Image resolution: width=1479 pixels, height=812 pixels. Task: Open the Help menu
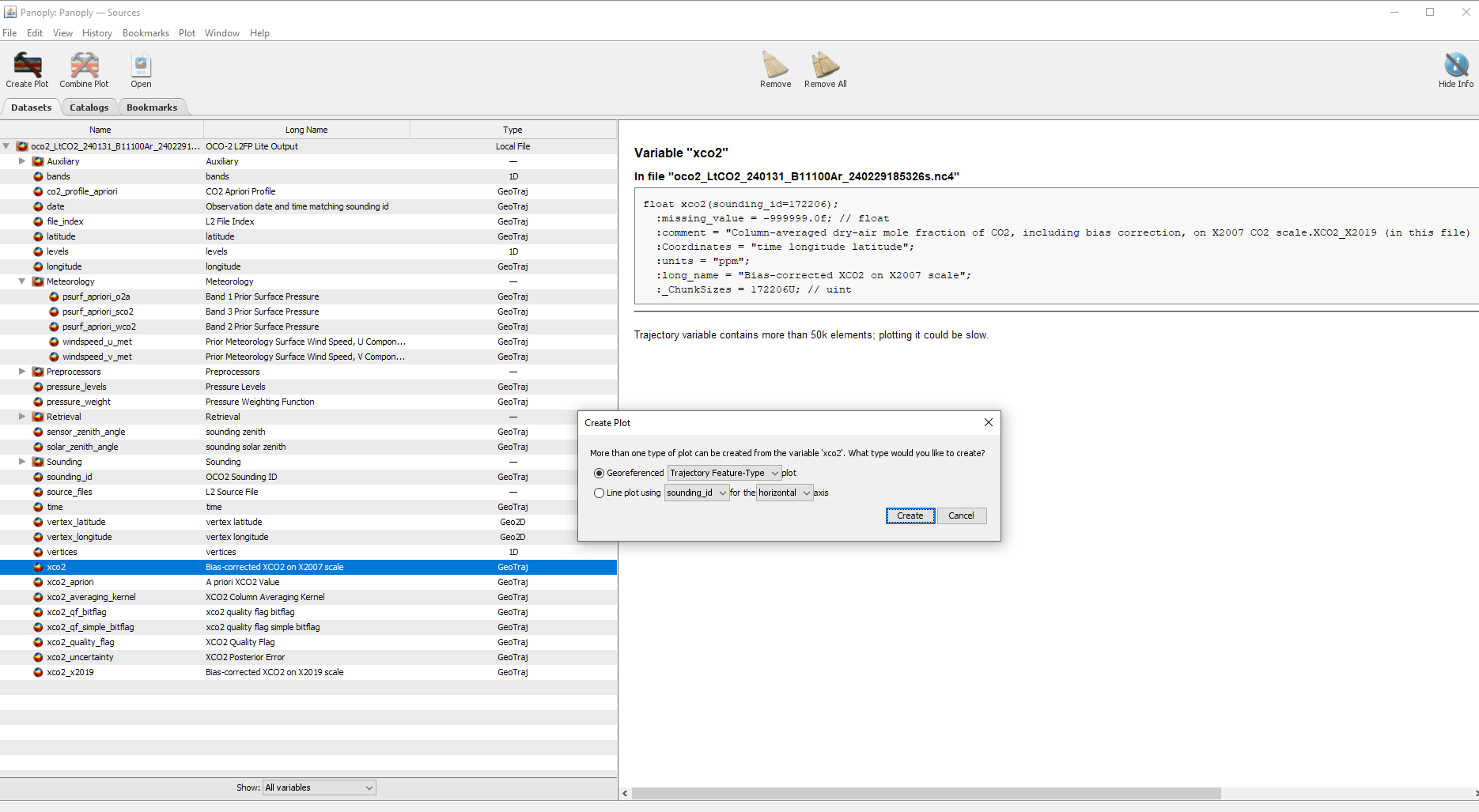[259, 33]
